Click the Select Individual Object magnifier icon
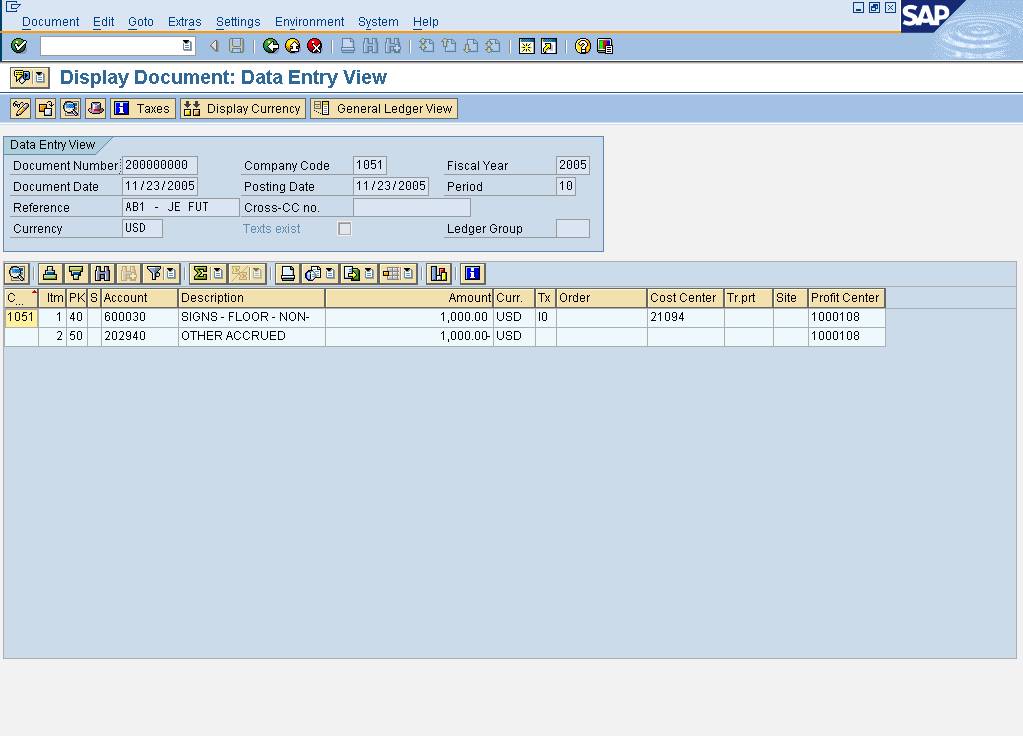Image resolution: width=1023 pixels, height=736 pixels. pyautogui.click(x=70, y=108)
